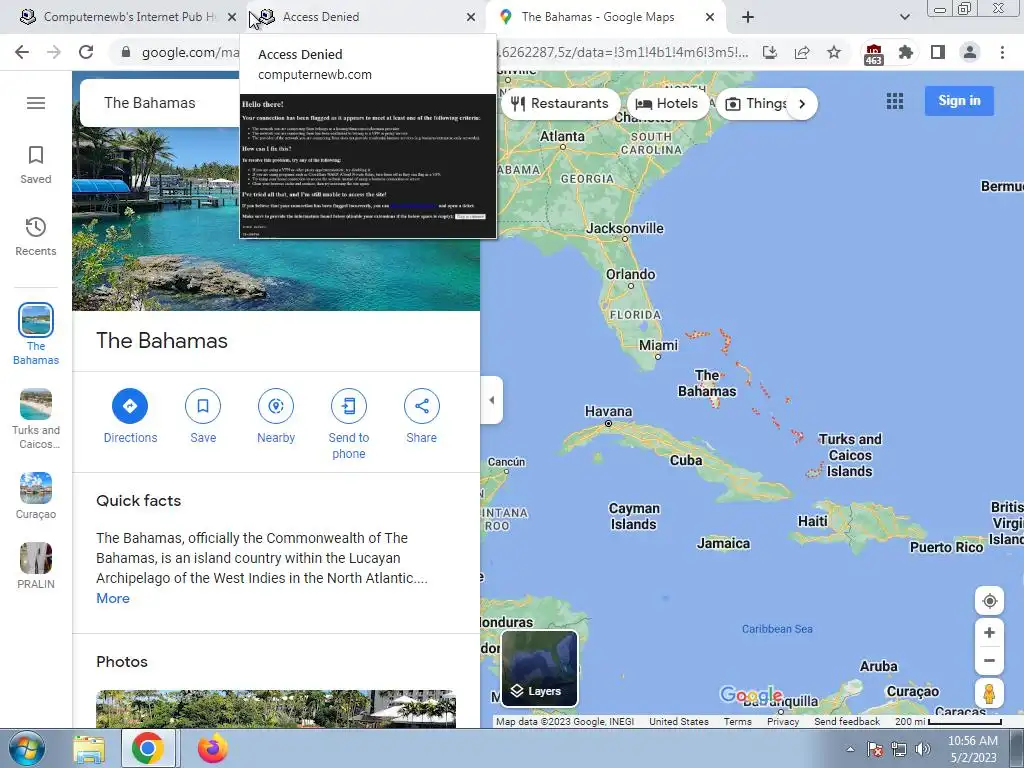The image size is (1024, 768).
Task: Share this page from address bar
Action: pos(802,52)
